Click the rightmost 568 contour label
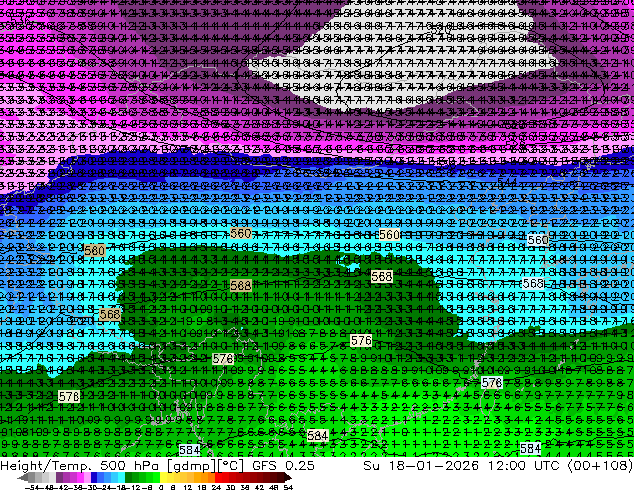634x490 pixels. pyautogui.click(x=533, y=283)
